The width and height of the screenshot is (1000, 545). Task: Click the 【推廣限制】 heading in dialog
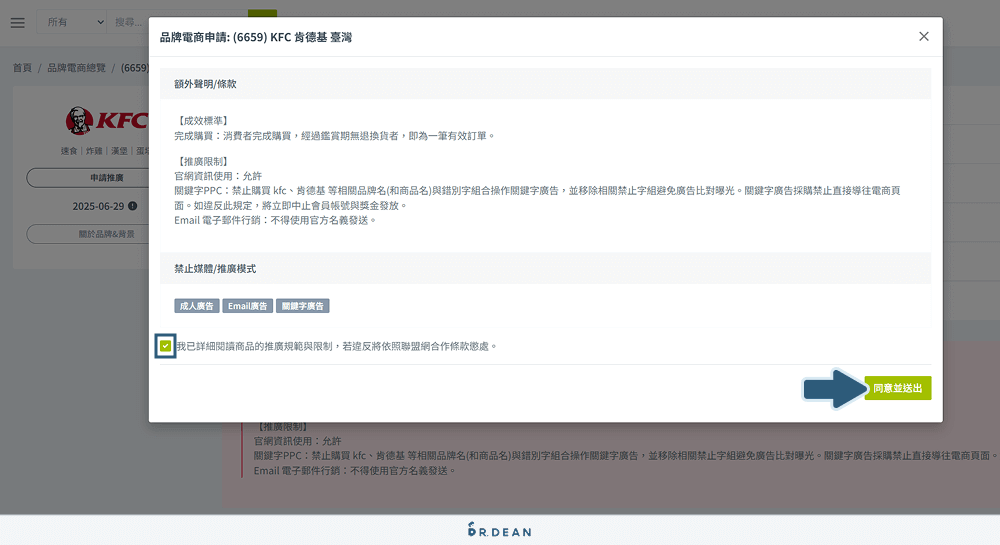click(x=203, y=161)
